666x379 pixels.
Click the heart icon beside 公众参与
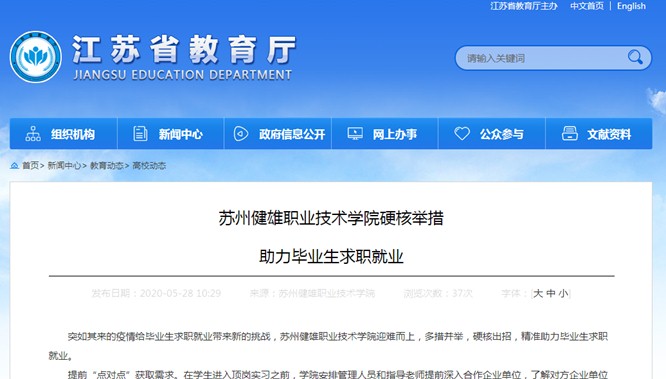tap(462, 134)
